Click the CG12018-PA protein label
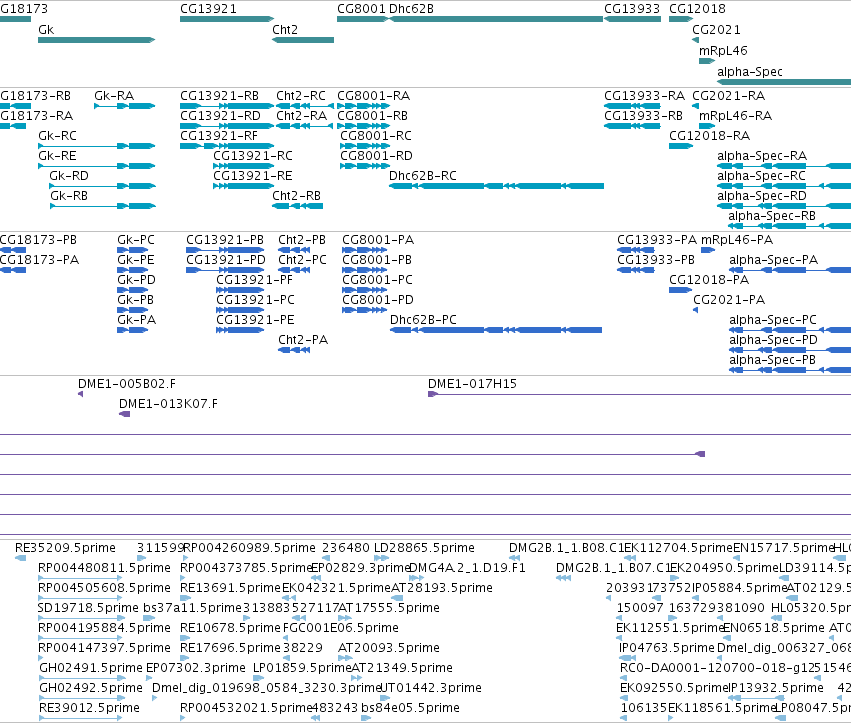This screenshot has height=723, width=851. point(709,280)
